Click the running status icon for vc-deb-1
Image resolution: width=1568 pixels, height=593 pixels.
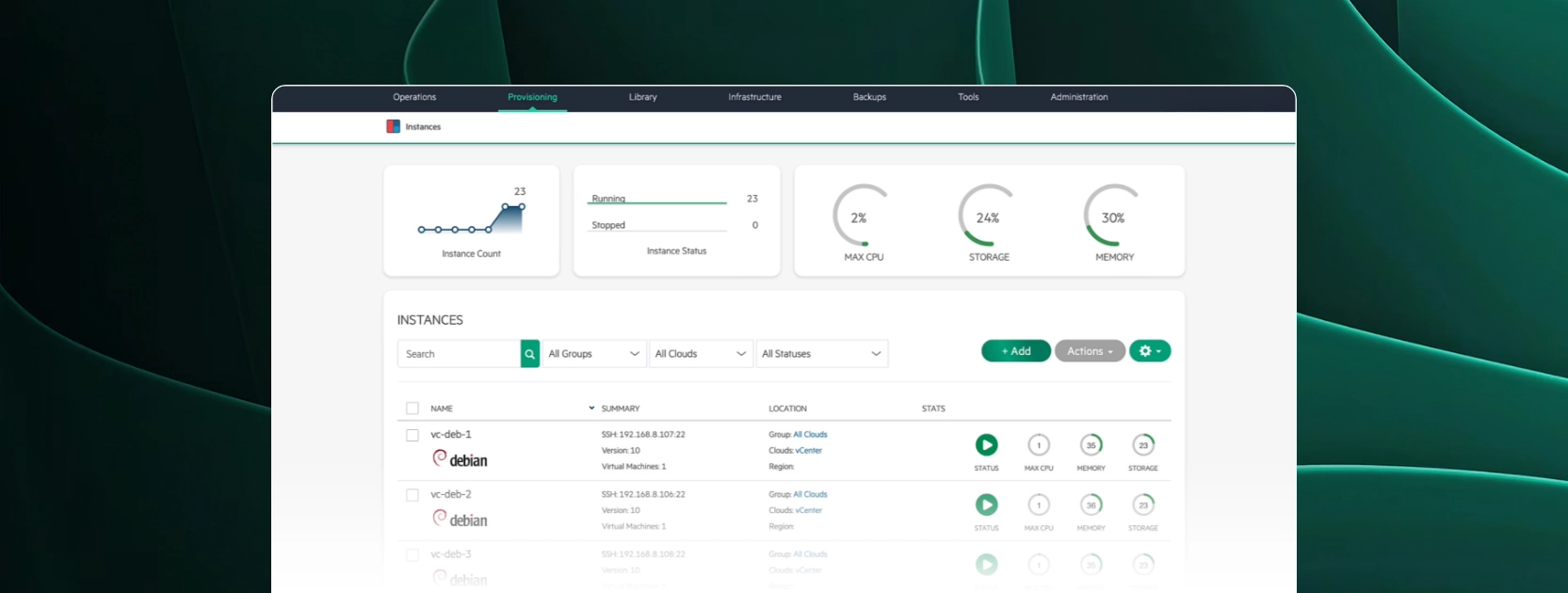(x=986, y=445)
